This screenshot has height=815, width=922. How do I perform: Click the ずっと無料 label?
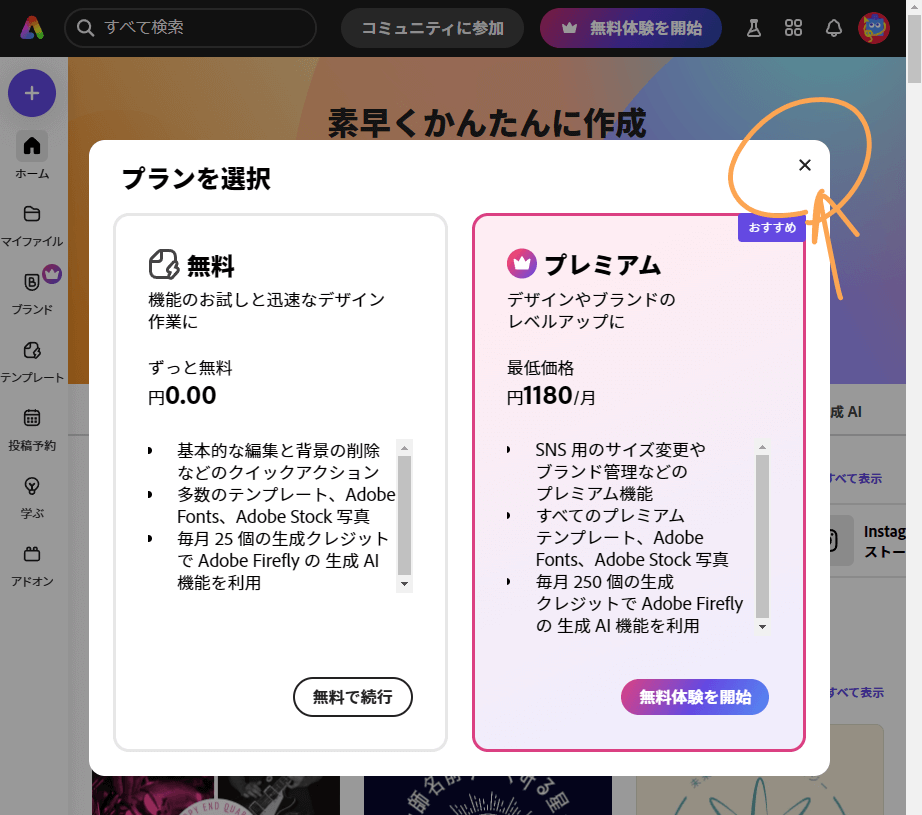click(191, 368)
